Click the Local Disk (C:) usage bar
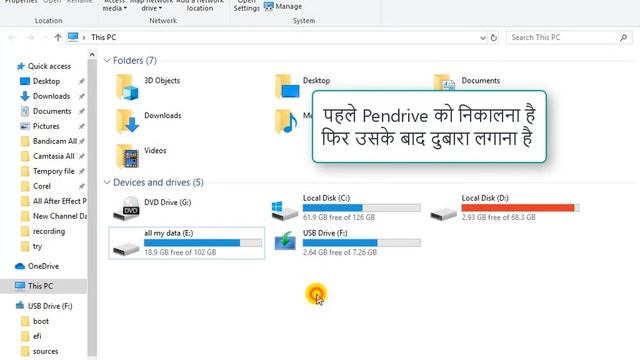This screenshot has height=360, width=640. point(362,208)
